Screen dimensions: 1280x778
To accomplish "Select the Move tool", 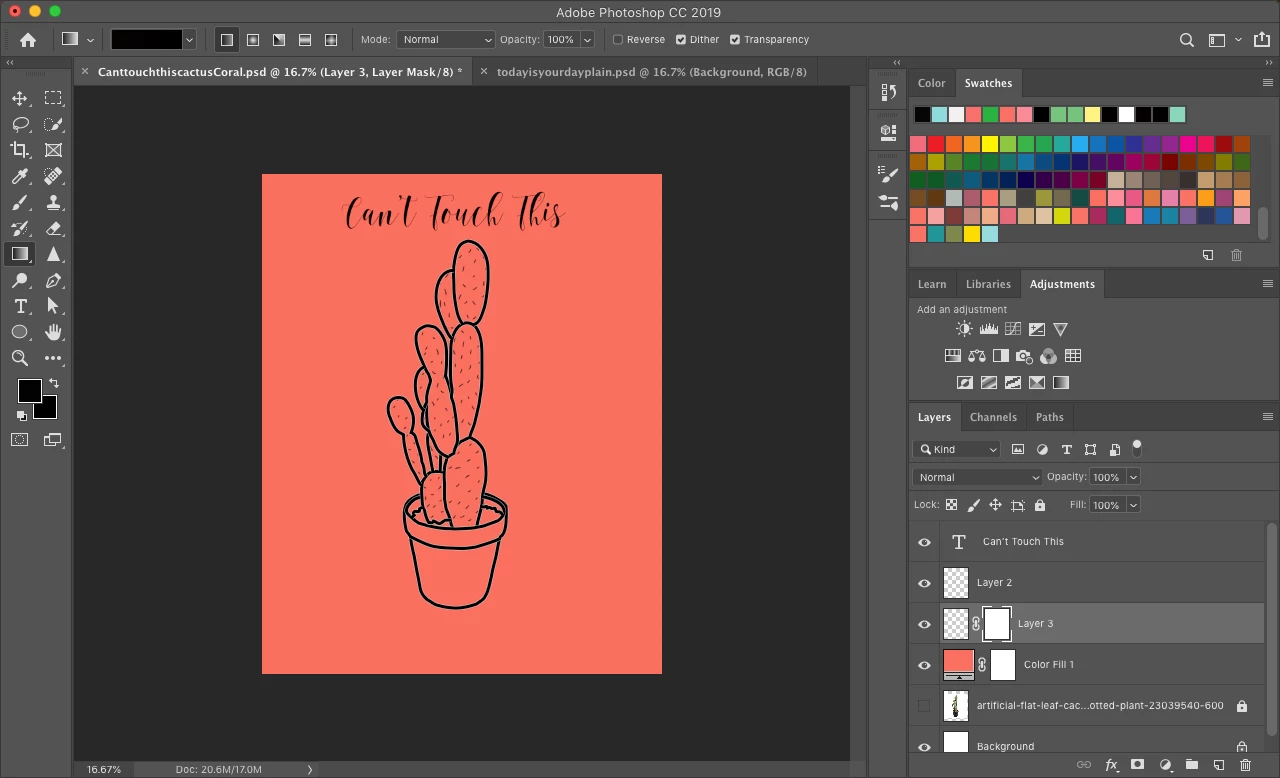I will 20,98.
